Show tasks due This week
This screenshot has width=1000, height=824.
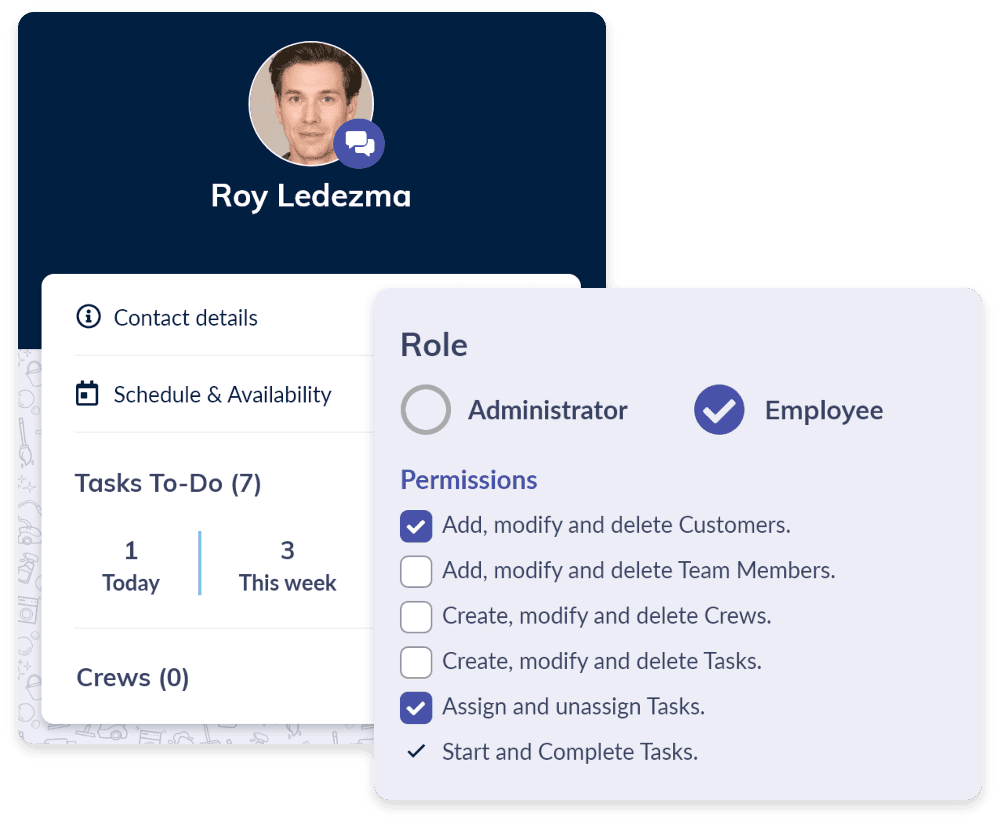[287, 566]
